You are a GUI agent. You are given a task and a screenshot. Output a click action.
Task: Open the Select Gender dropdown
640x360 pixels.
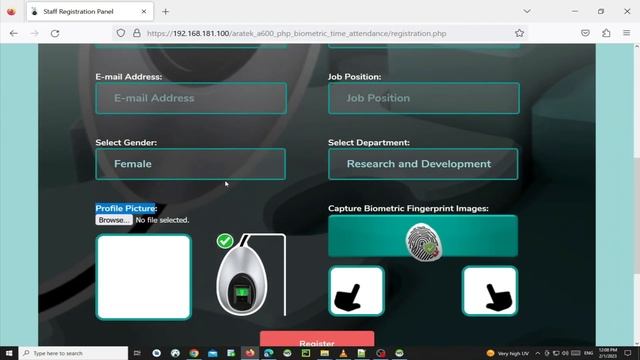point(191,164)
